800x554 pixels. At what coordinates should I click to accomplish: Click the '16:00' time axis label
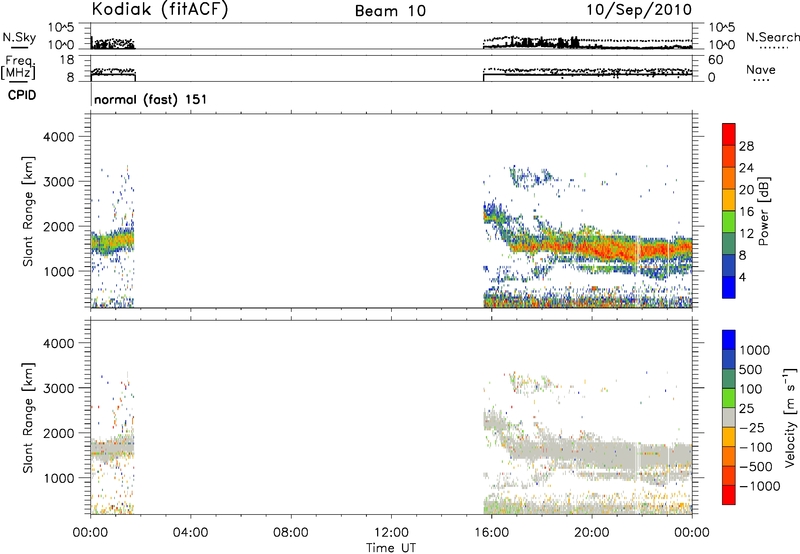491,533
